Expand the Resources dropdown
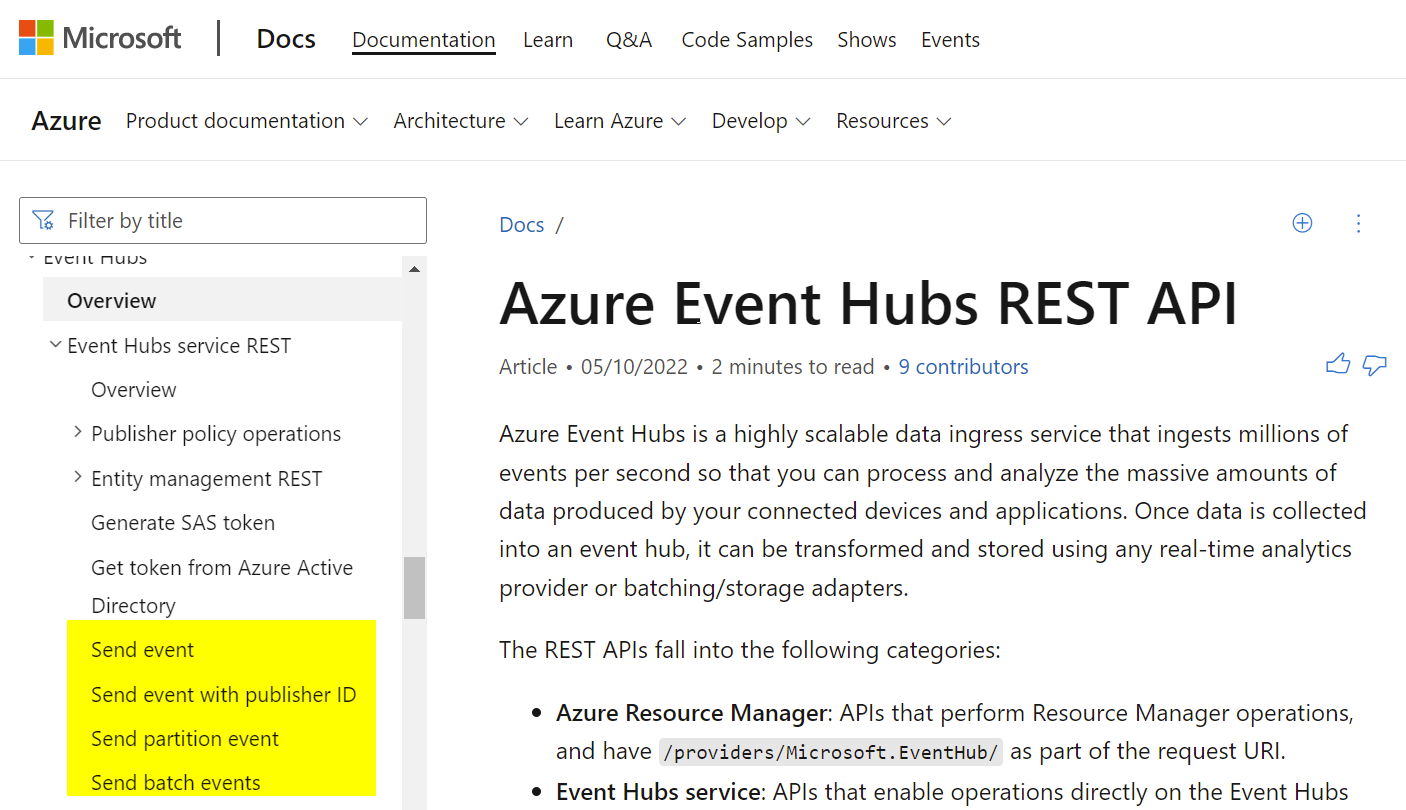This screenshot has width=1406, height=810. [x=894, y=121]
